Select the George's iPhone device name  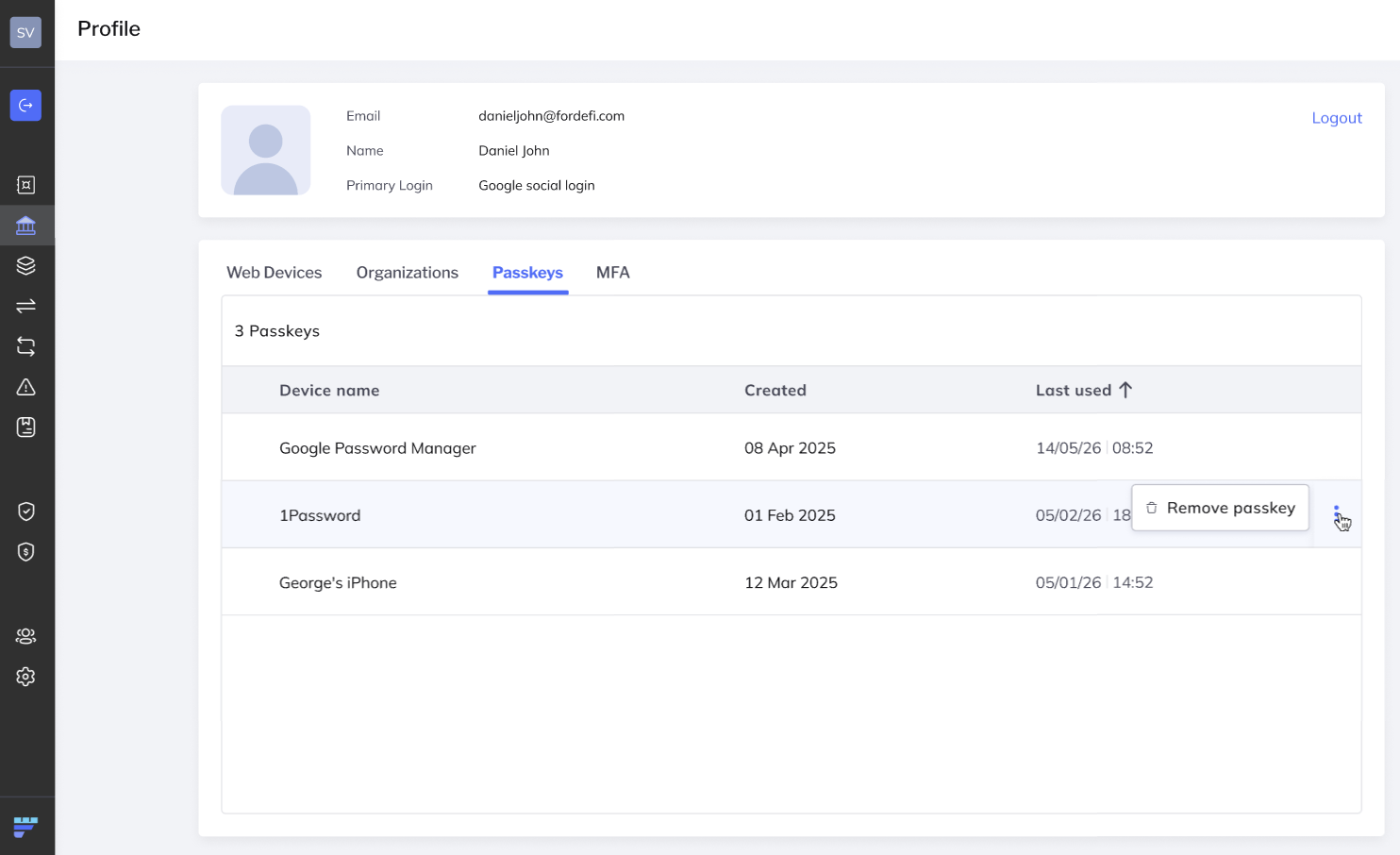[x=338, y=583]
